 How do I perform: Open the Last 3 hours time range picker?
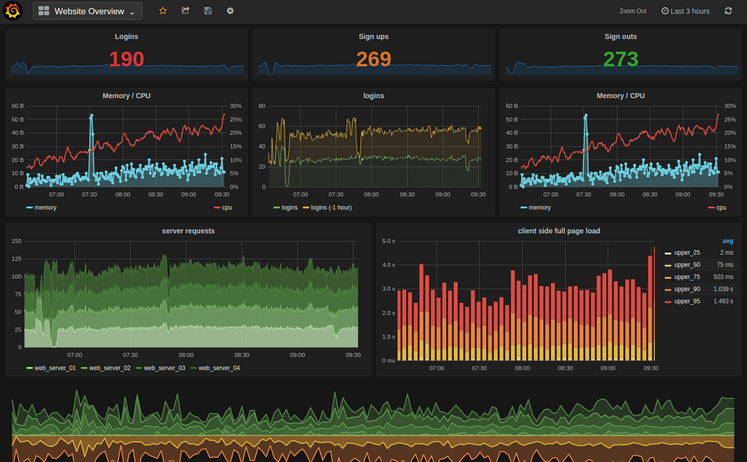pyautogui.click(x=690, y=11)
